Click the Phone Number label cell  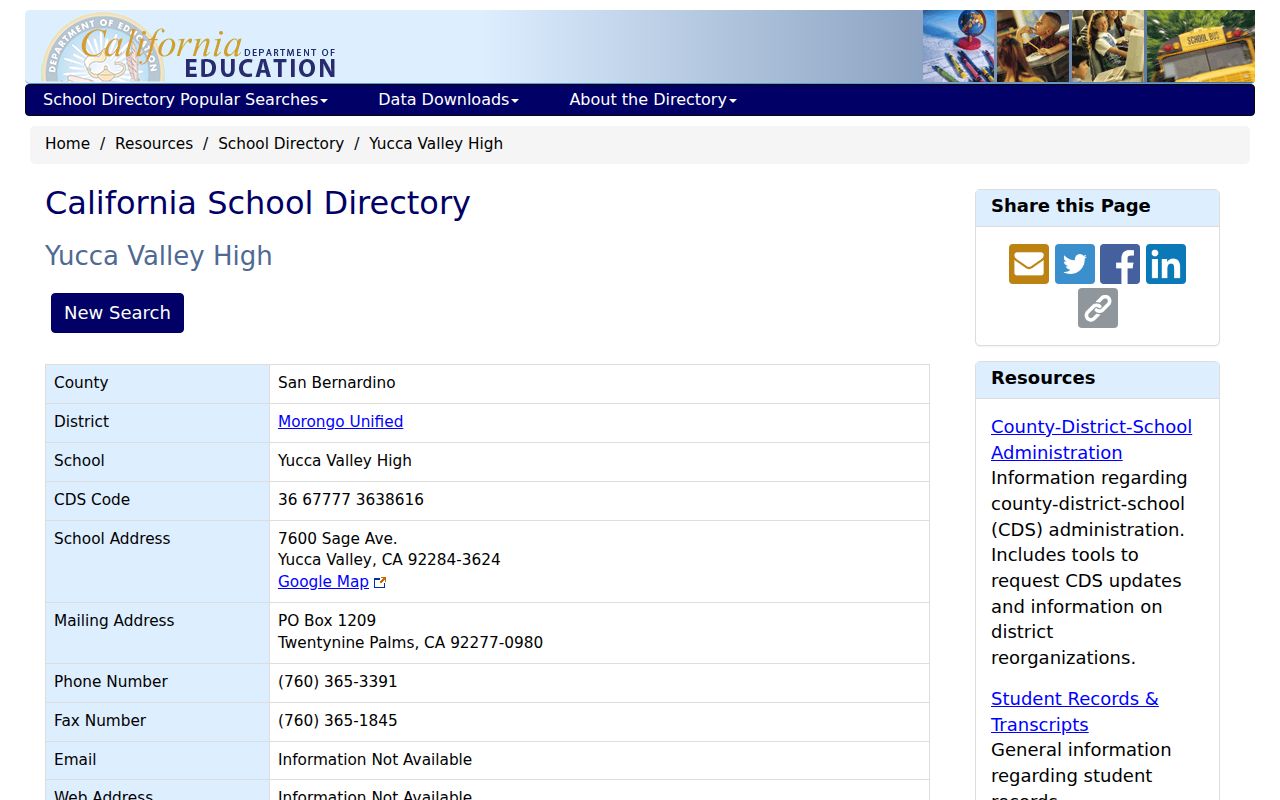coord(157,682)
